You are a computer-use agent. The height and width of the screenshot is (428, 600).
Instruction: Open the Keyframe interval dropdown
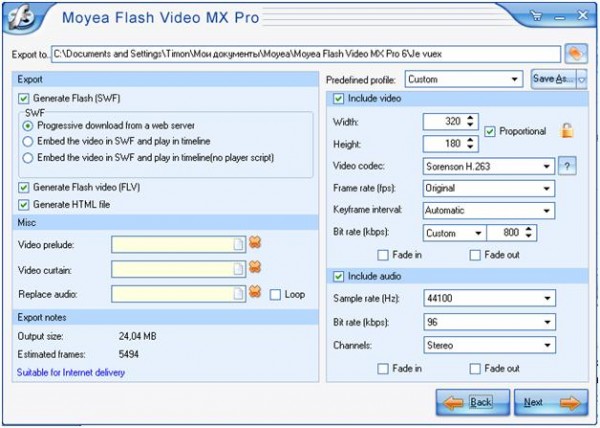[x=489, y=210]
